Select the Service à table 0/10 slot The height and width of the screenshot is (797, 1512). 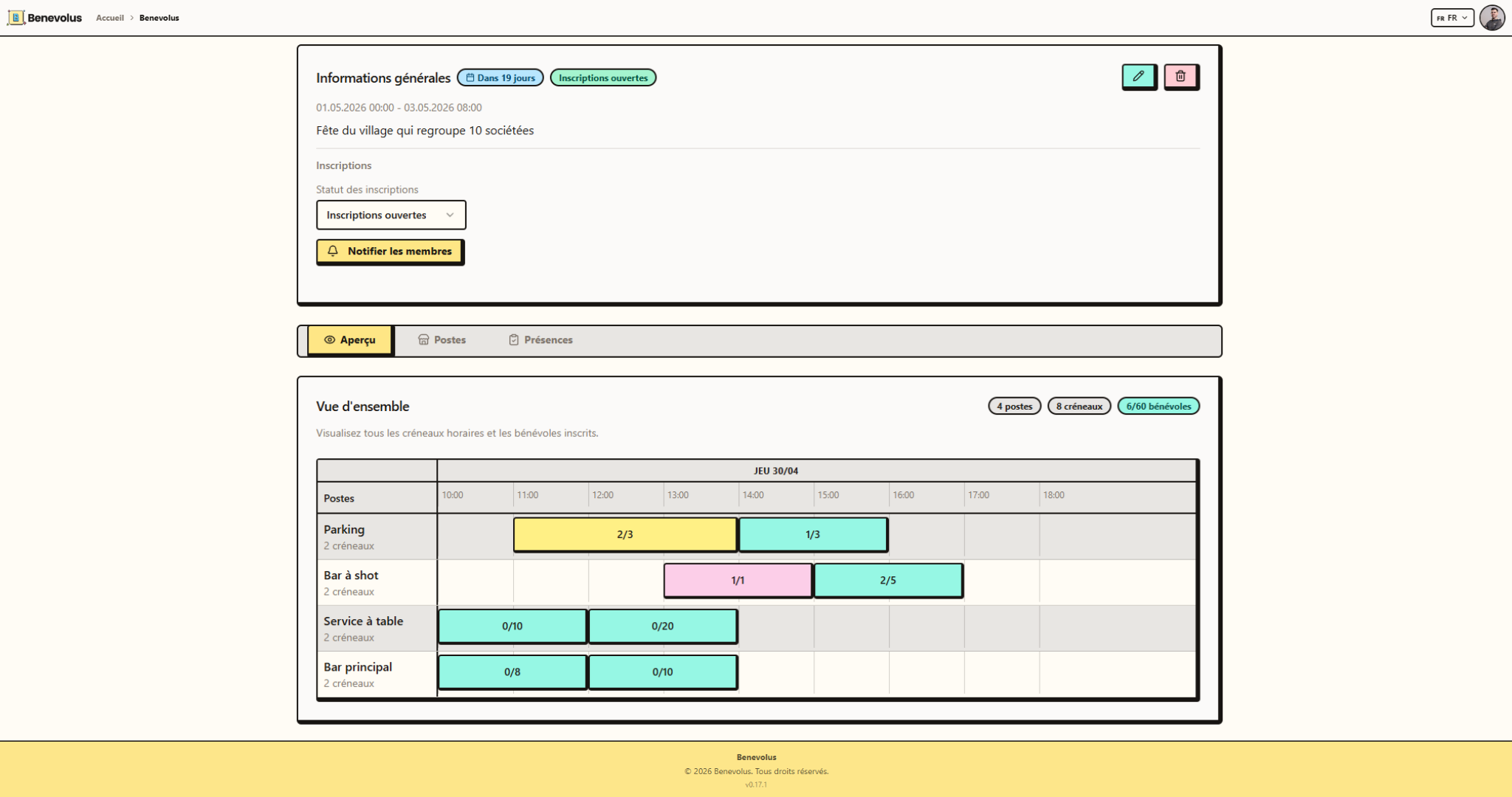click(512, 626)
